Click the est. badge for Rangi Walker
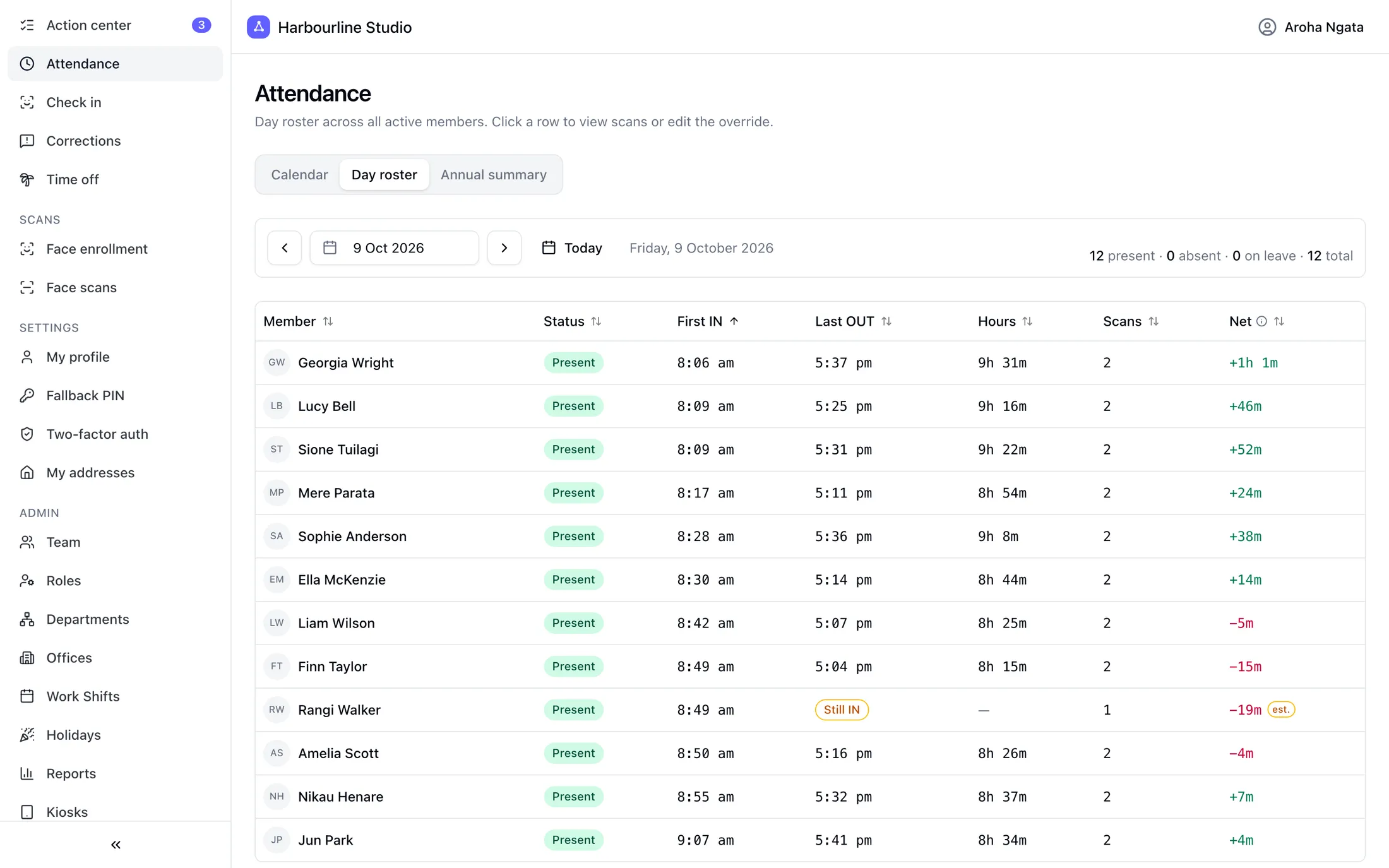Screen dimensions: 1389x868 point(1281,710)
